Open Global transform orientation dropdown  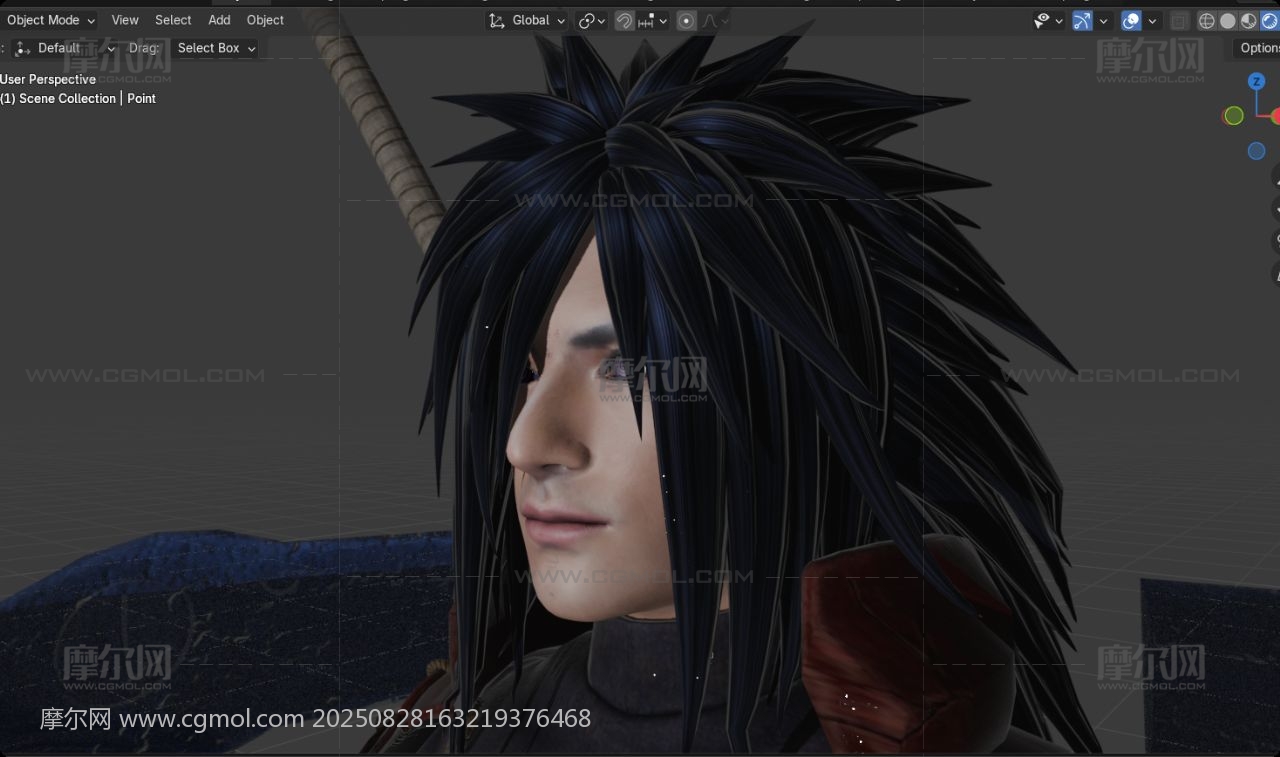(527, 20)
